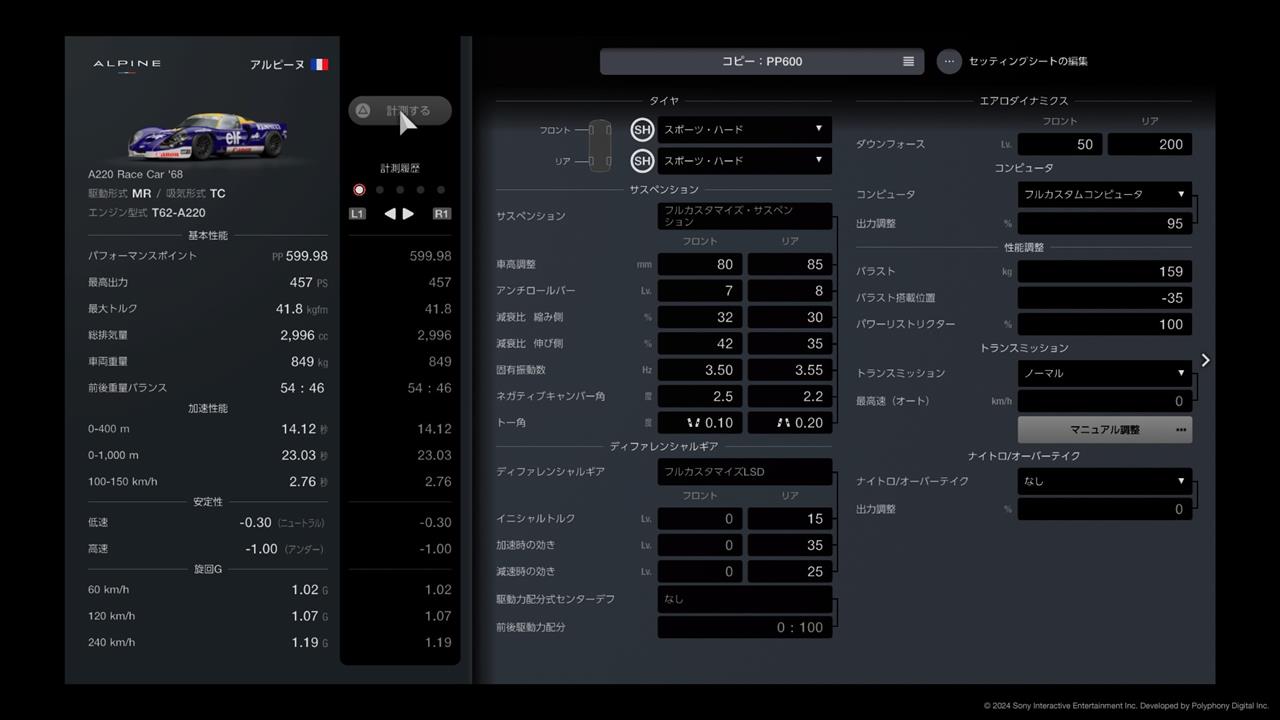
Task: Edit rear acceleration sensitivity value 35
Action: 790,546
